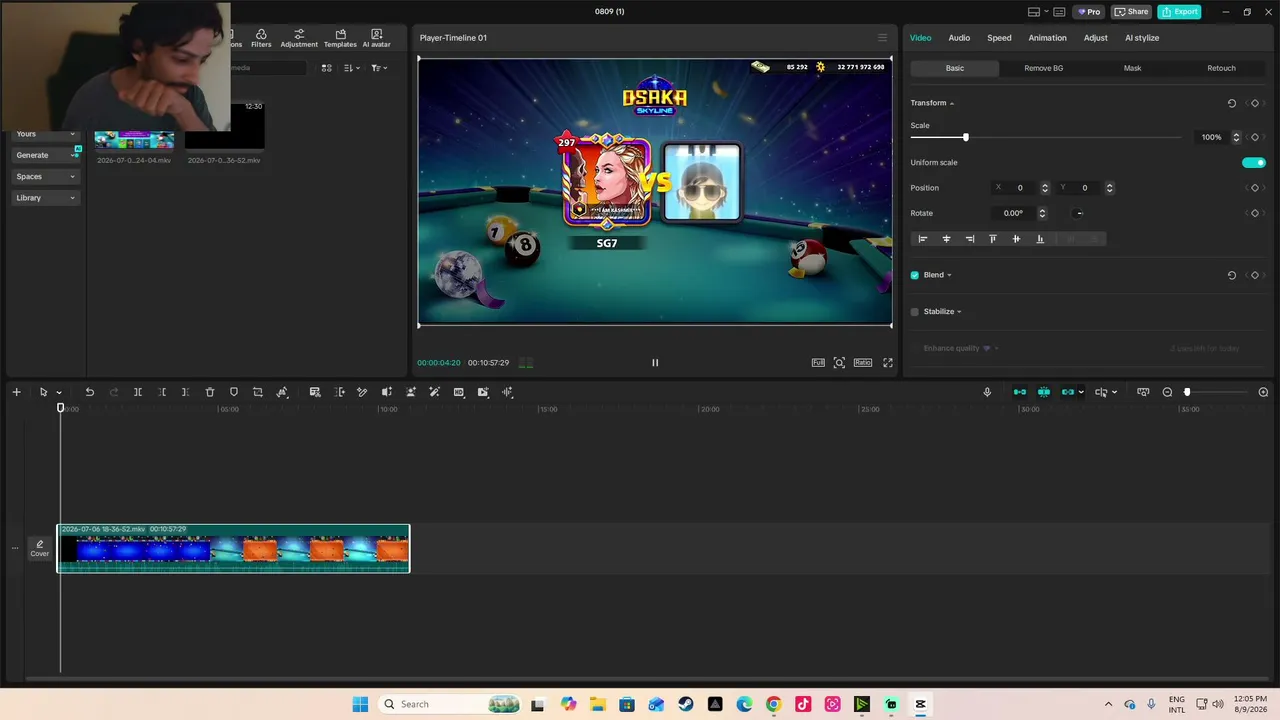
Task: Click the plus icon above the timeline
Action: [x=16, y=392]
